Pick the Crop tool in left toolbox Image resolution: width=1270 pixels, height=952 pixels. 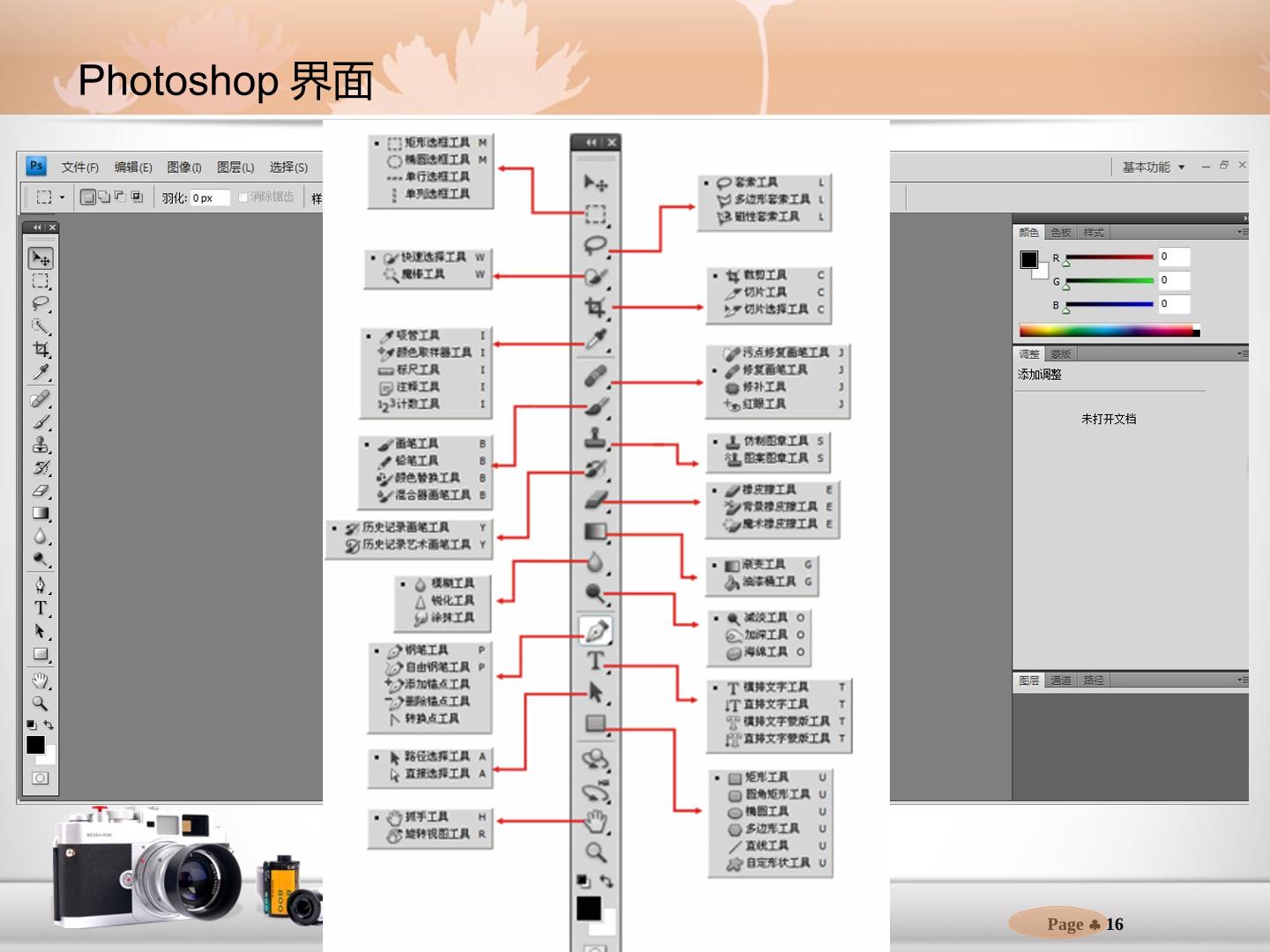[41, 349]
